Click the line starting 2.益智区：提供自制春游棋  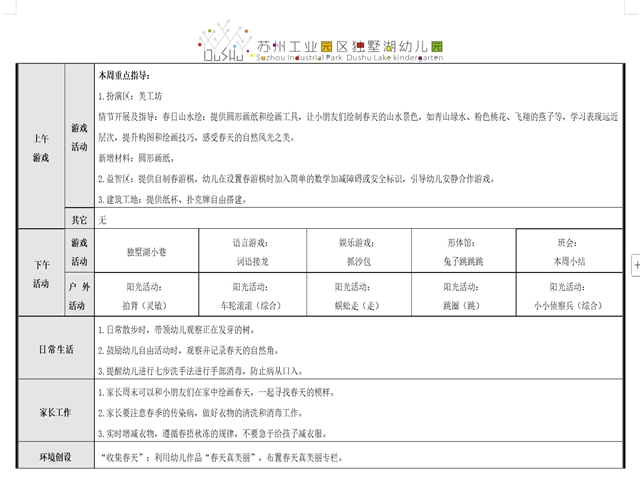click(296, 179)
